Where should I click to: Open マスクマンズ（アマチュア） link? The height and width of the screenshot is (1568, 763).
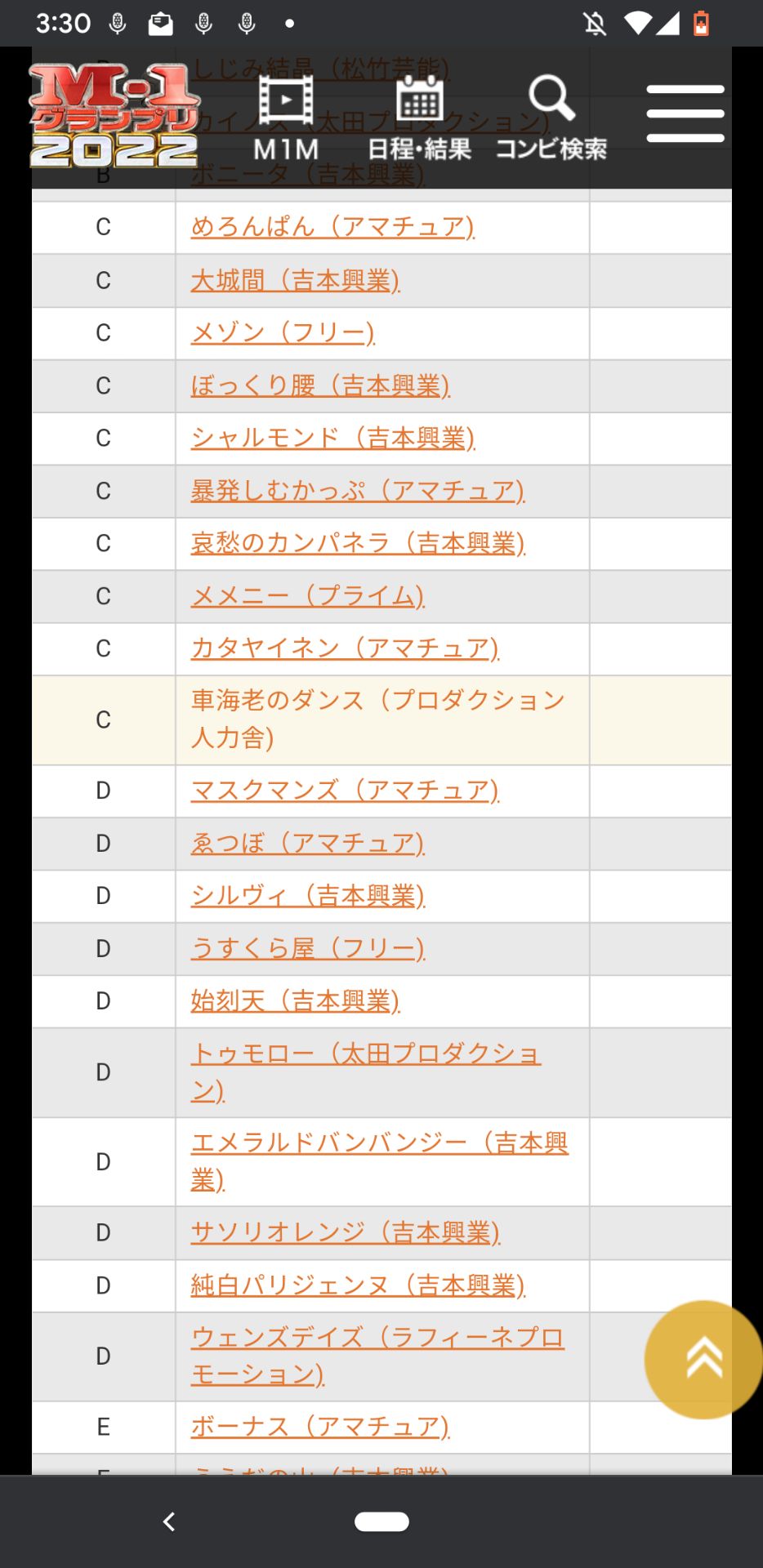click(x=345, y=790)
